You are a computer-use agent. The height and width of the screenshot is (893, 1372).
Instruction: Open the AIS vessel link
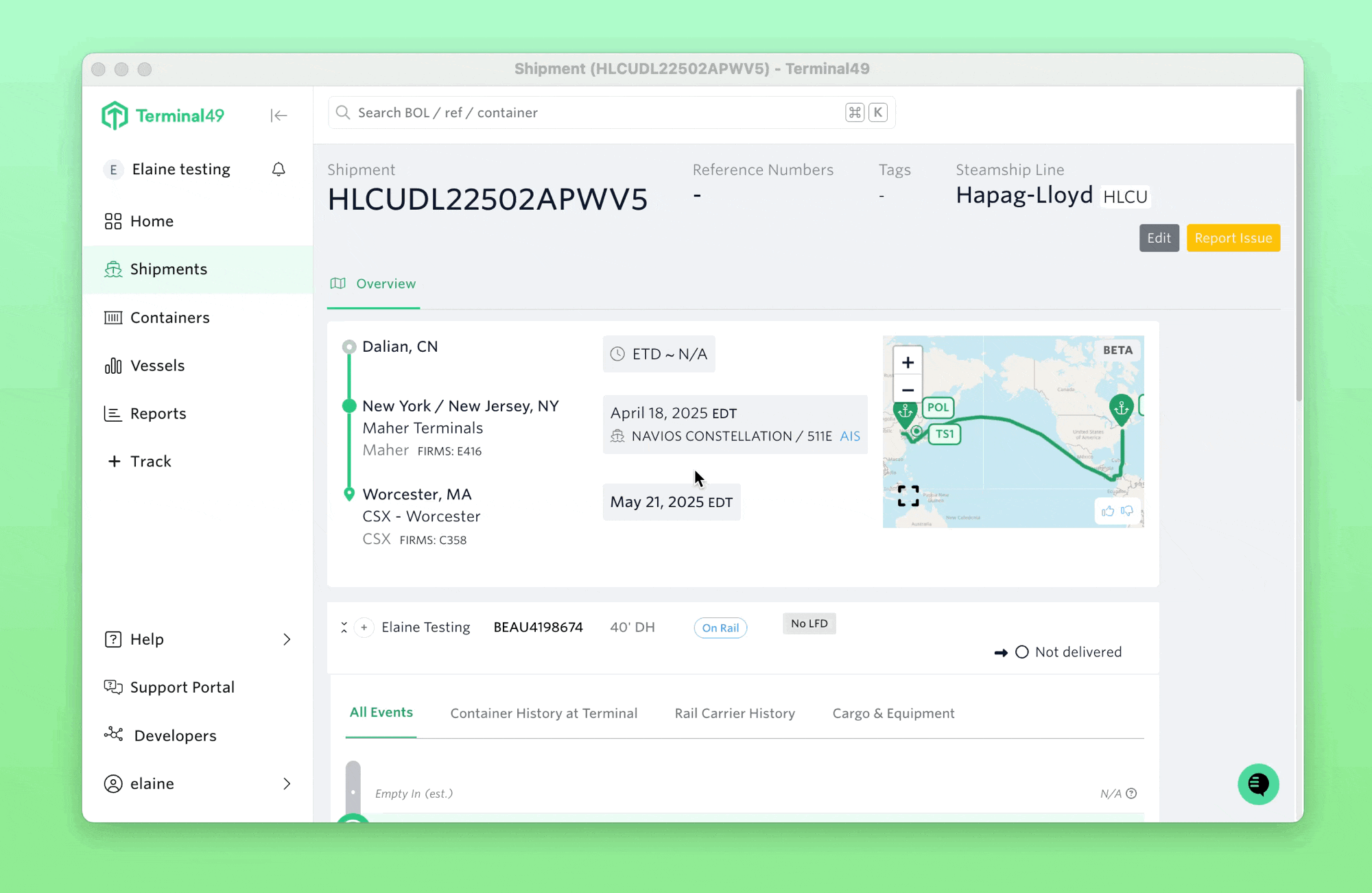[x=849, y=436]
